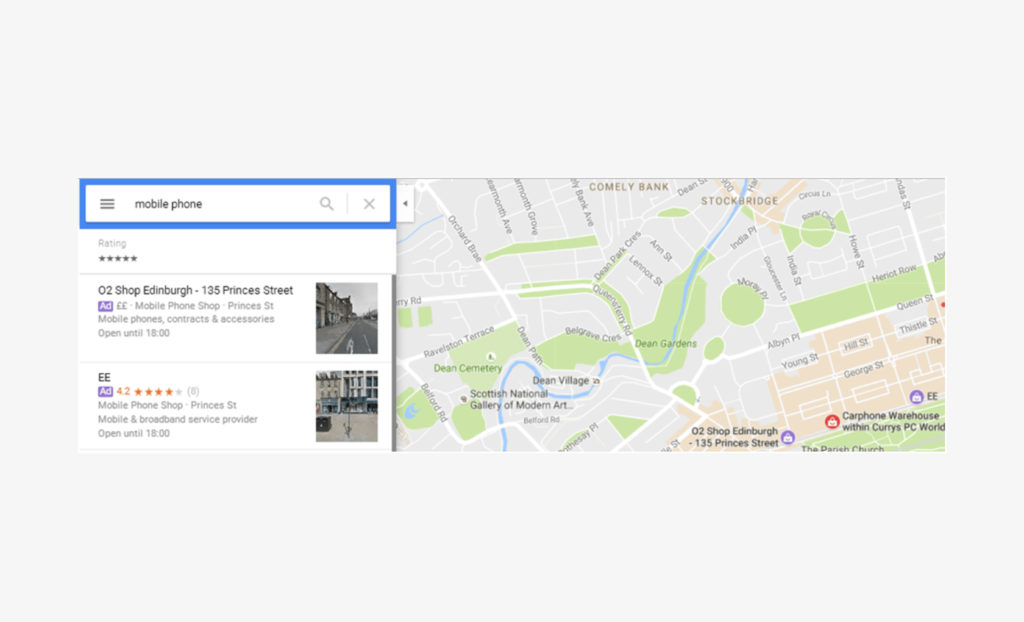Clear the search with the X icon
Viewport: 1024px width, 622px height.
tap(369, 204)
